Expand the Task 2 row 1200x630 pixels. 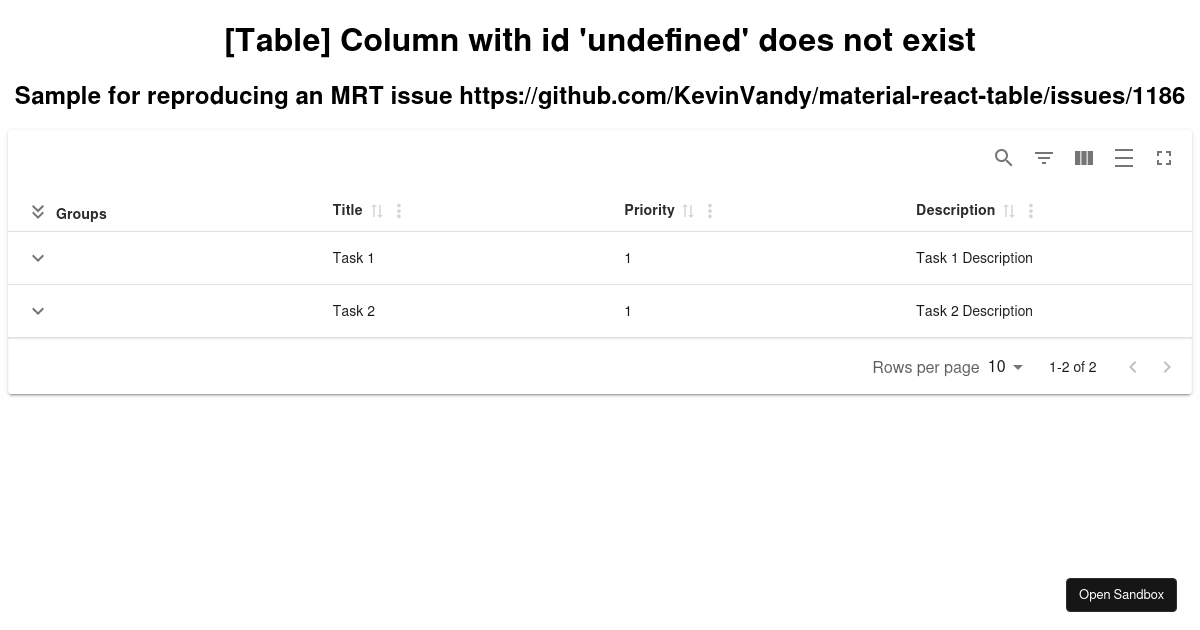click(x=38, y=311)
